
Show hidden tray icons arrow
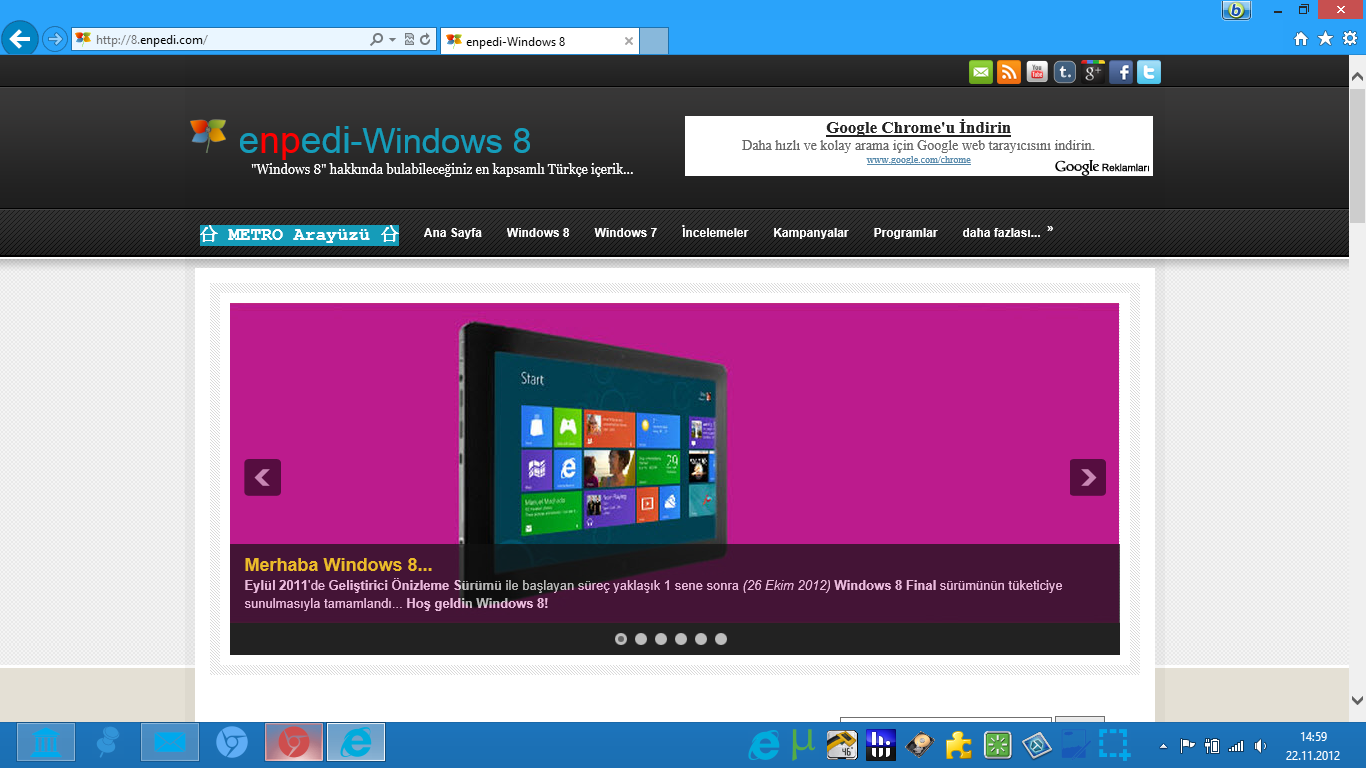click(1163, 746)
